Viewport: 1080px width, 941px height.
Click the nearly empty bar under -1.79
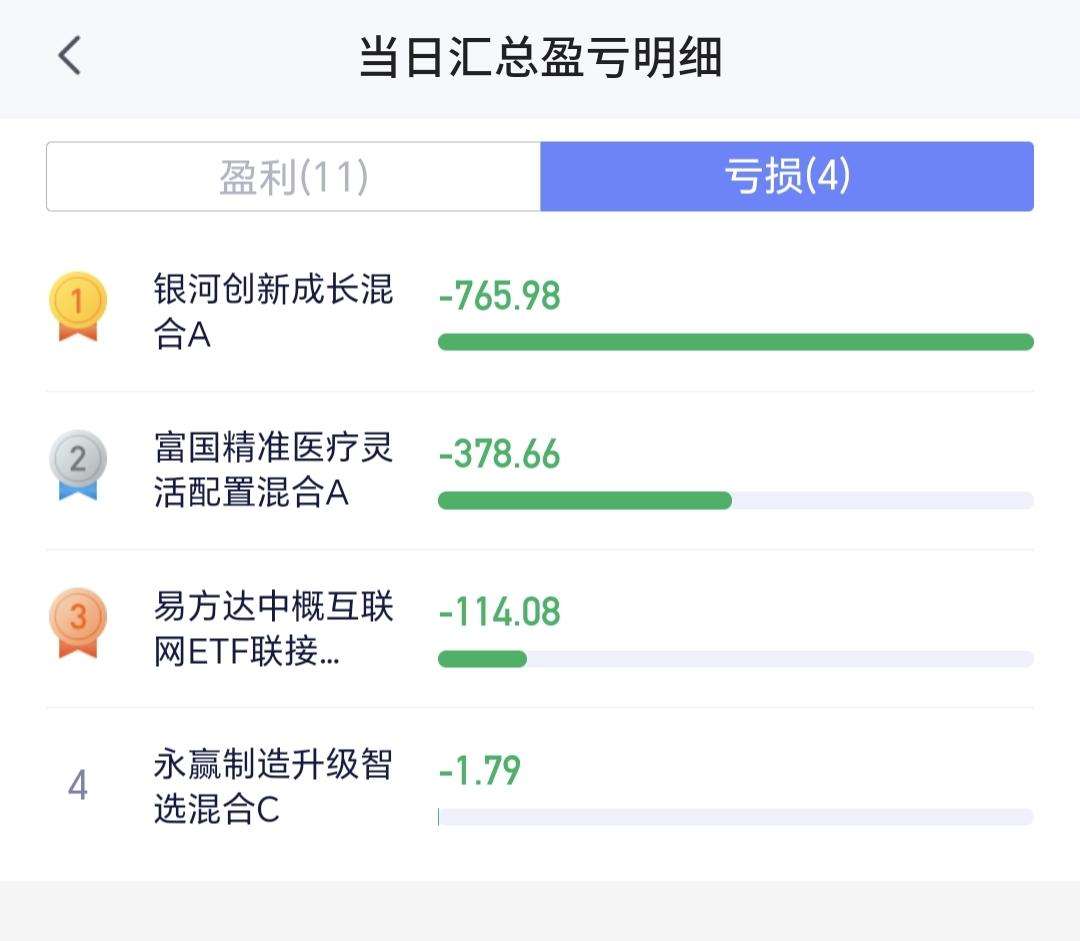click(735, 817)
